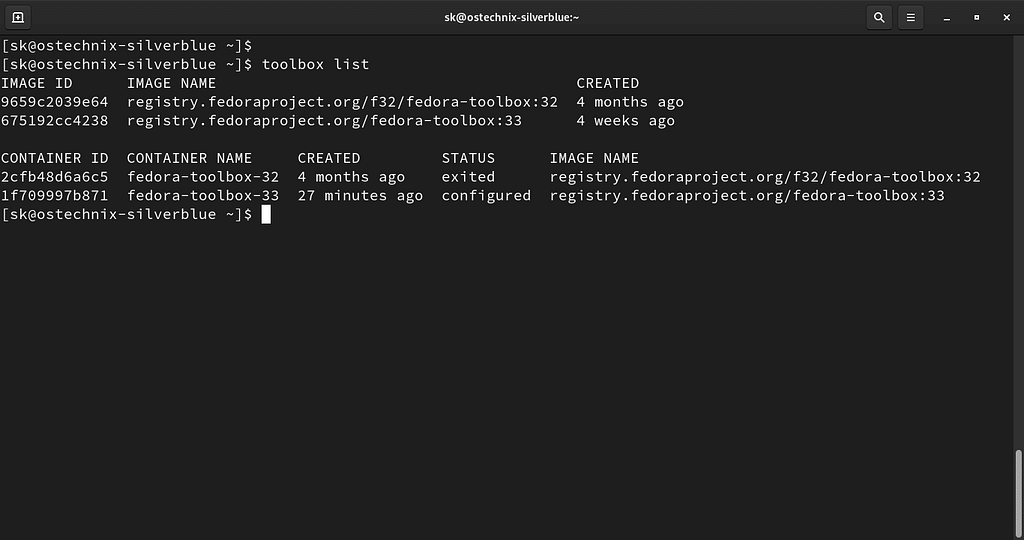Click the 'configured' status value

[x=486, y=196]
